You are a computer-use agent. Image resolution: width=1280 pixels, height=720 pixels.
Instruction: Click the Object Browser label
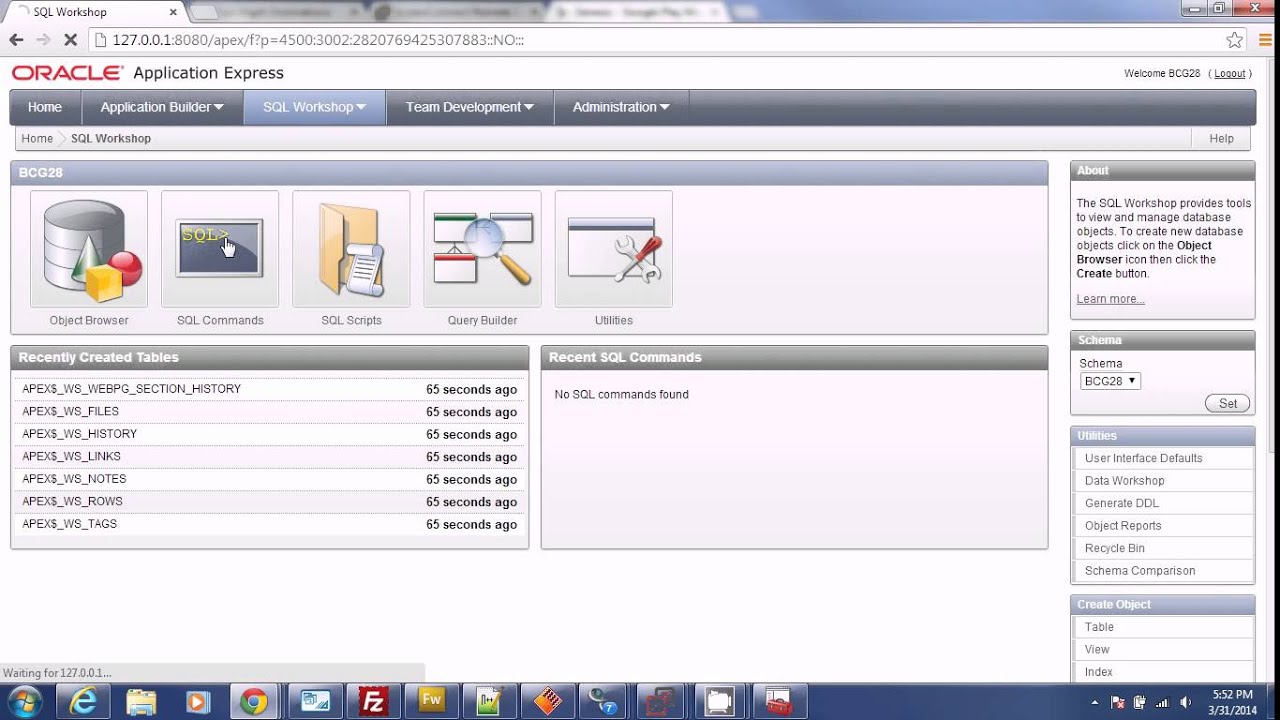[x=89, y=321]
